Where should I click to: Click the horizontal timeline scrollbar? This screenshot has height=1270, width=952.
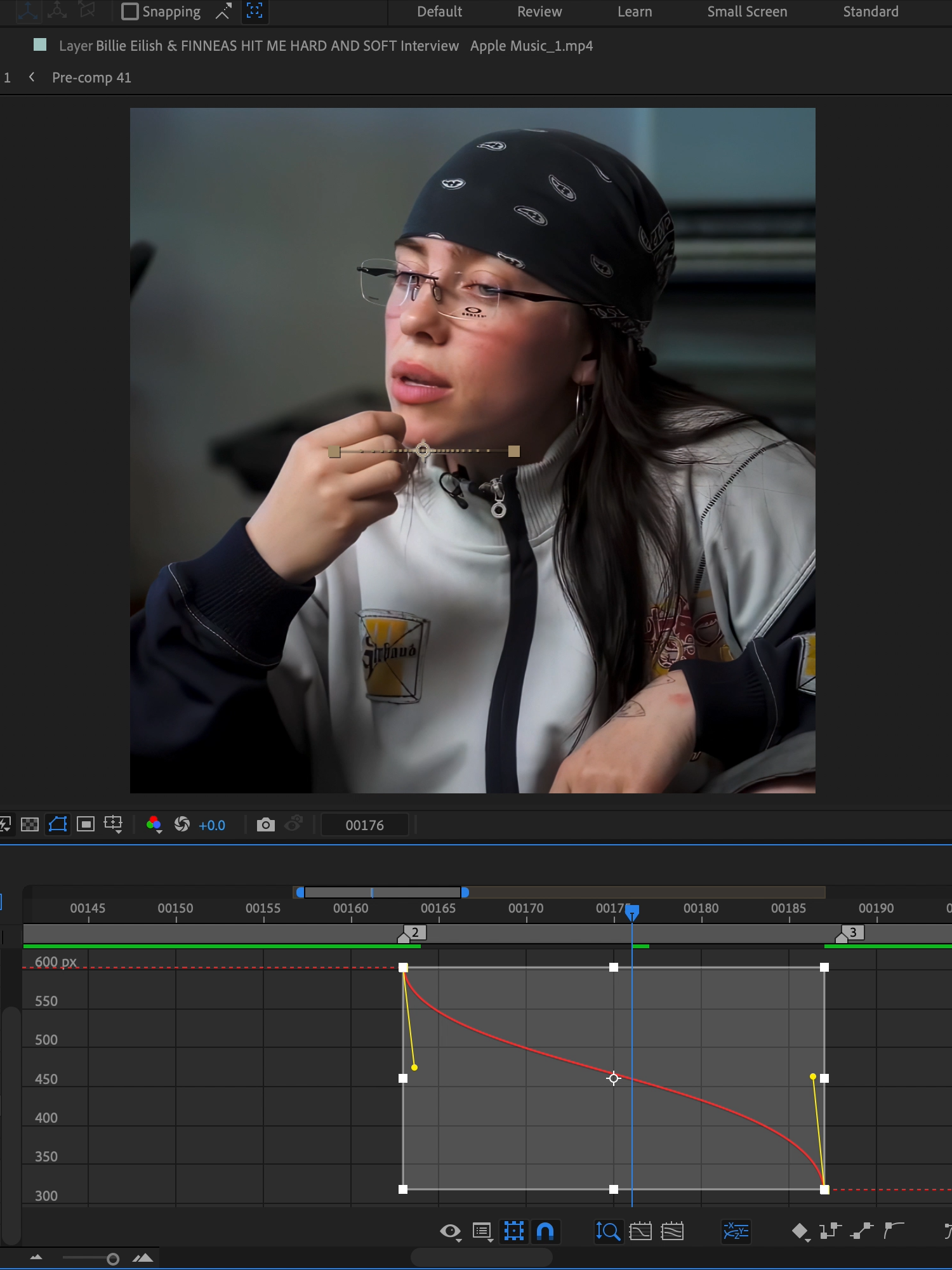(x=482, y=1257)
